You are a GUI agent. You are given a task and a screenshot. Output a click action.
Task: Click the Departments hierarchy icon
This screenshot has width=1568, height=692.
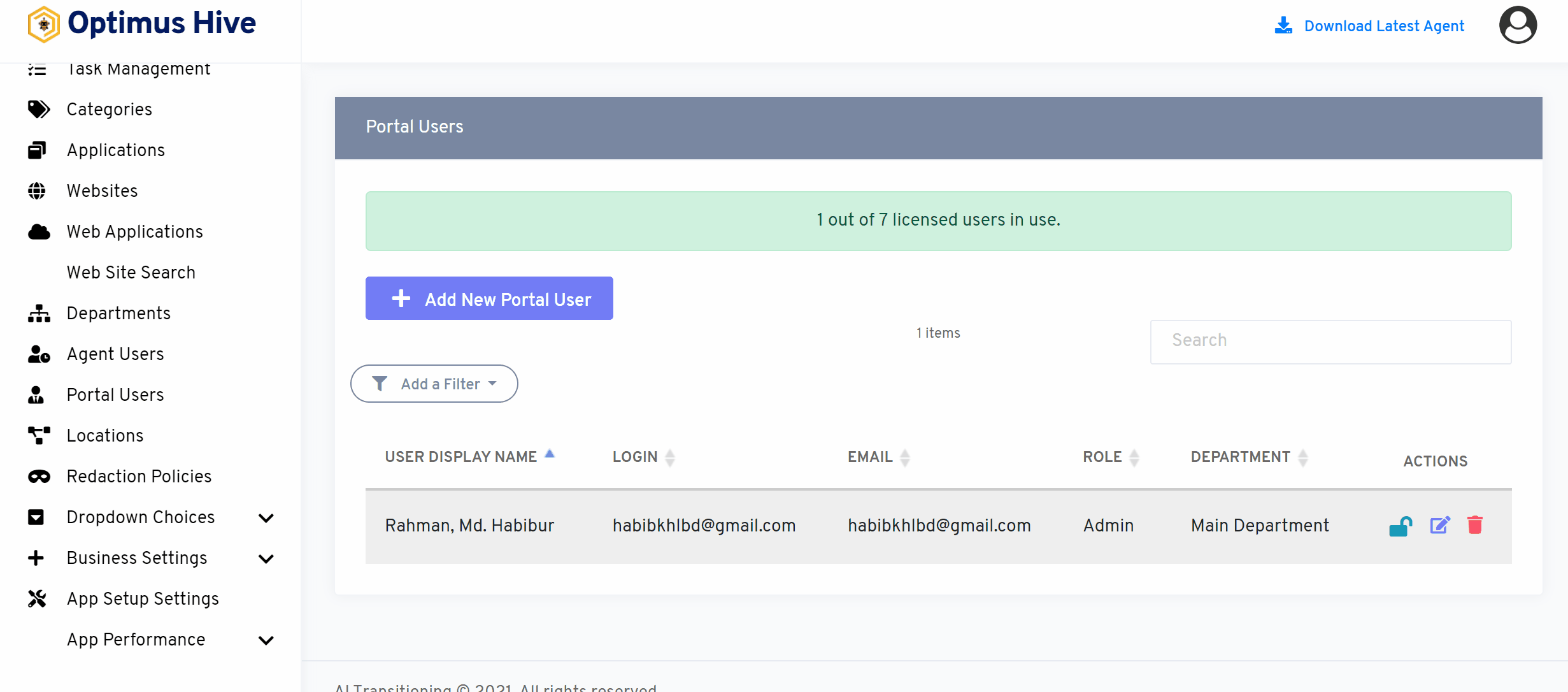click(38, 313)
